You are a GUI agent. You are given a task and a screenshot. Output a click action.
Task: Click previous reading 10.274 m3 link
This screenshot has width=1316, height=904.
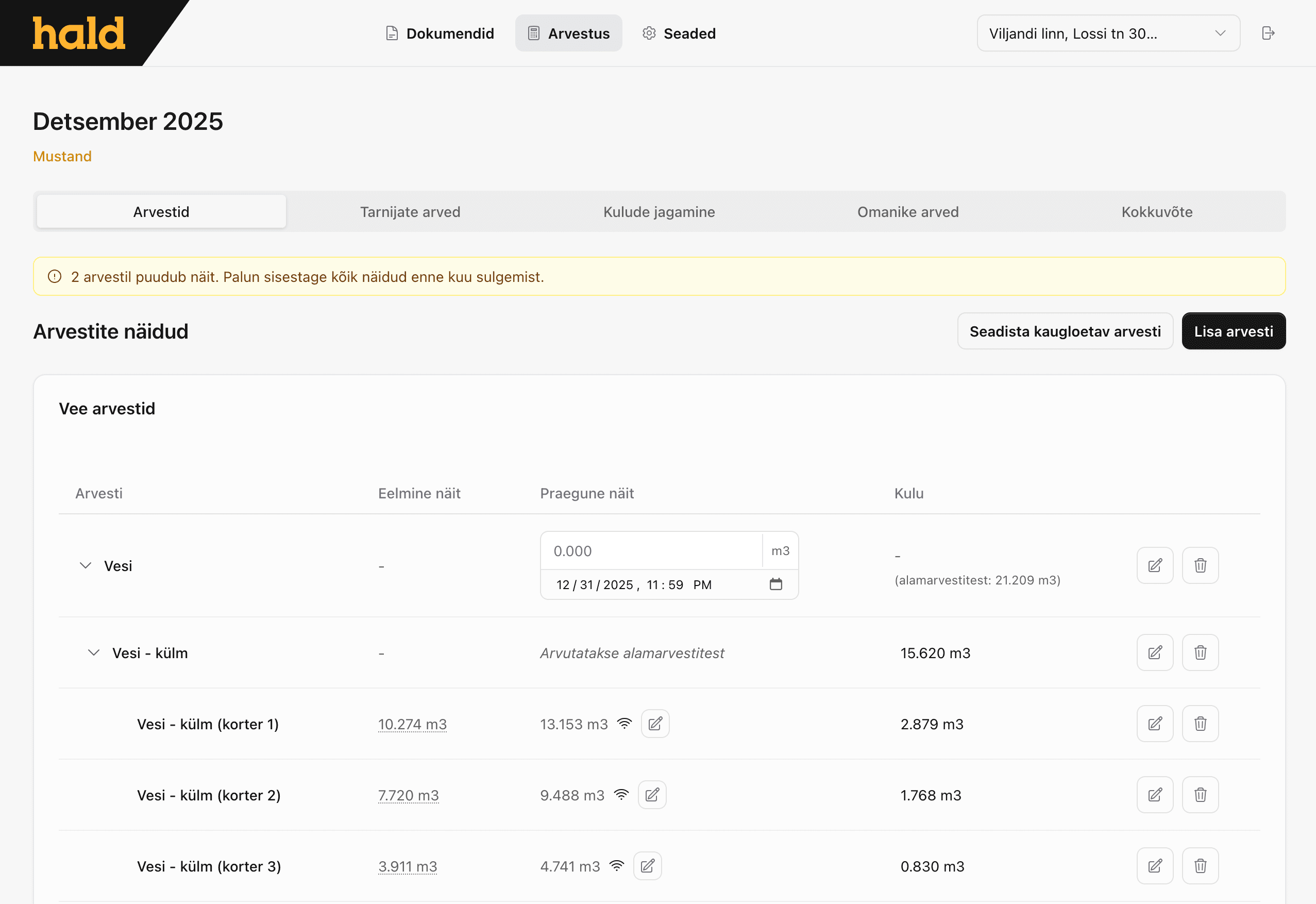(x=412, y=724)
